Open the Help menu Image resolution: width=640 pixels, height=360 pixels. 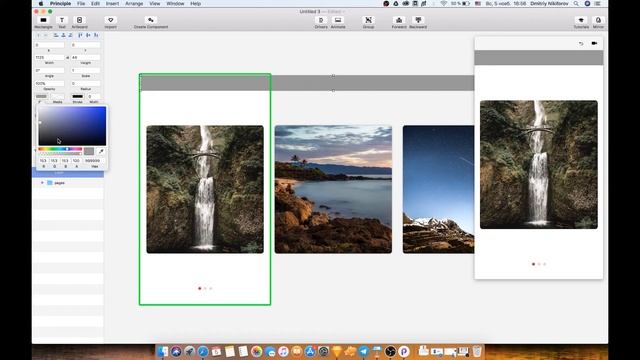click(x=196, y=4)
